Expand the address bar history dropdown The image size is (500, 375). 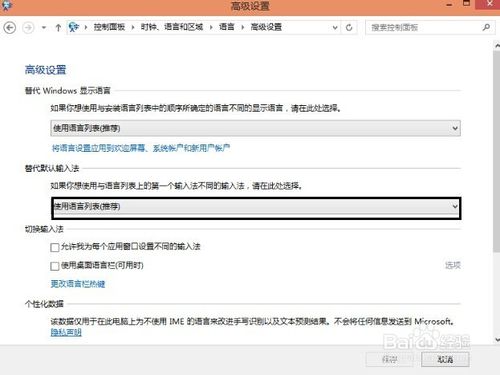tap(335, 28)
